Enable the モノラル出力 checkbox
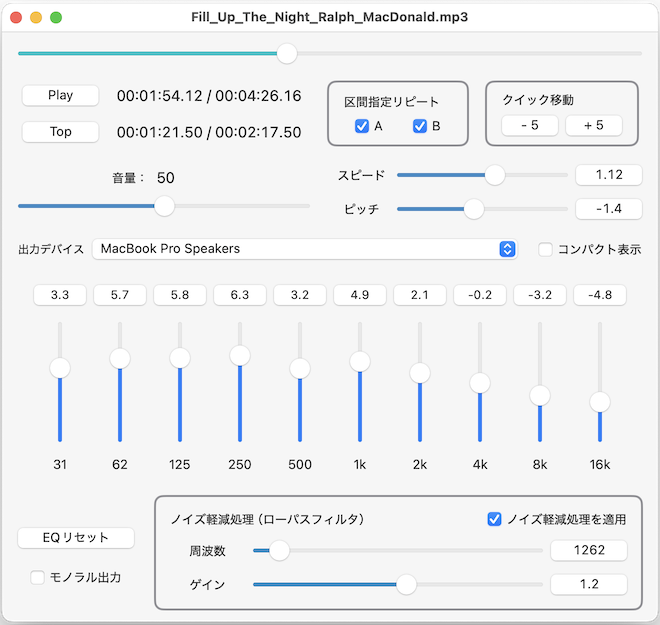This screenshot has width=660, height=625. click(38, 577)
